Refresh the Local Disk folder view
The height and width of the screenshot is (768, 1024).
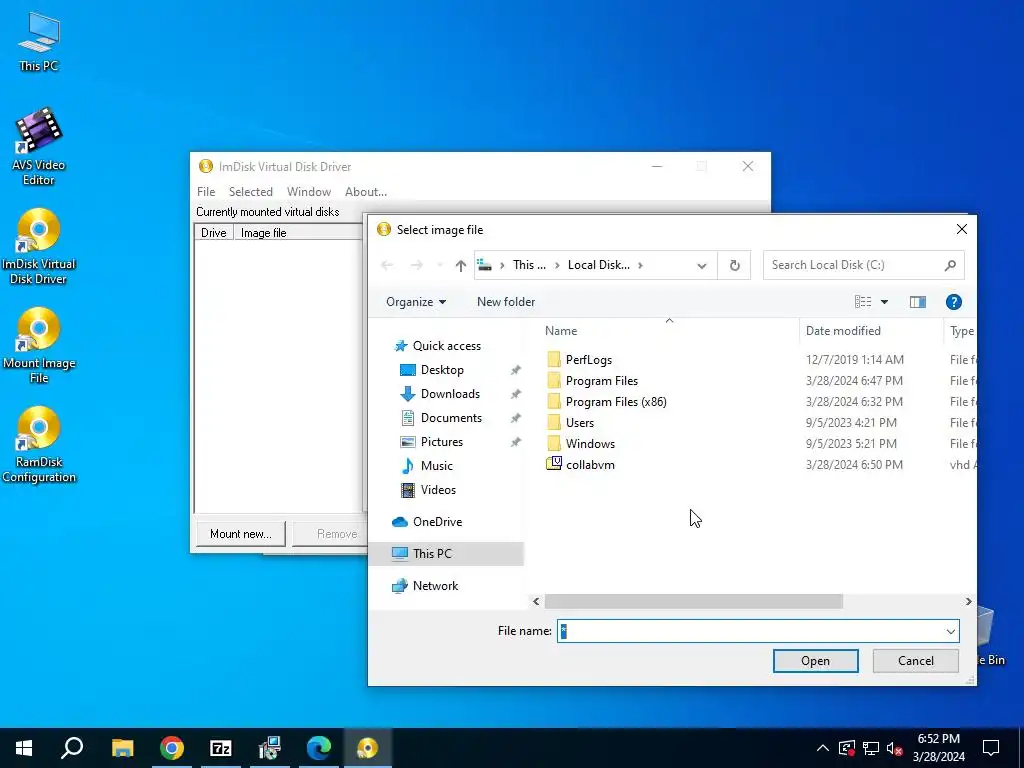click(x=735, y=265)
